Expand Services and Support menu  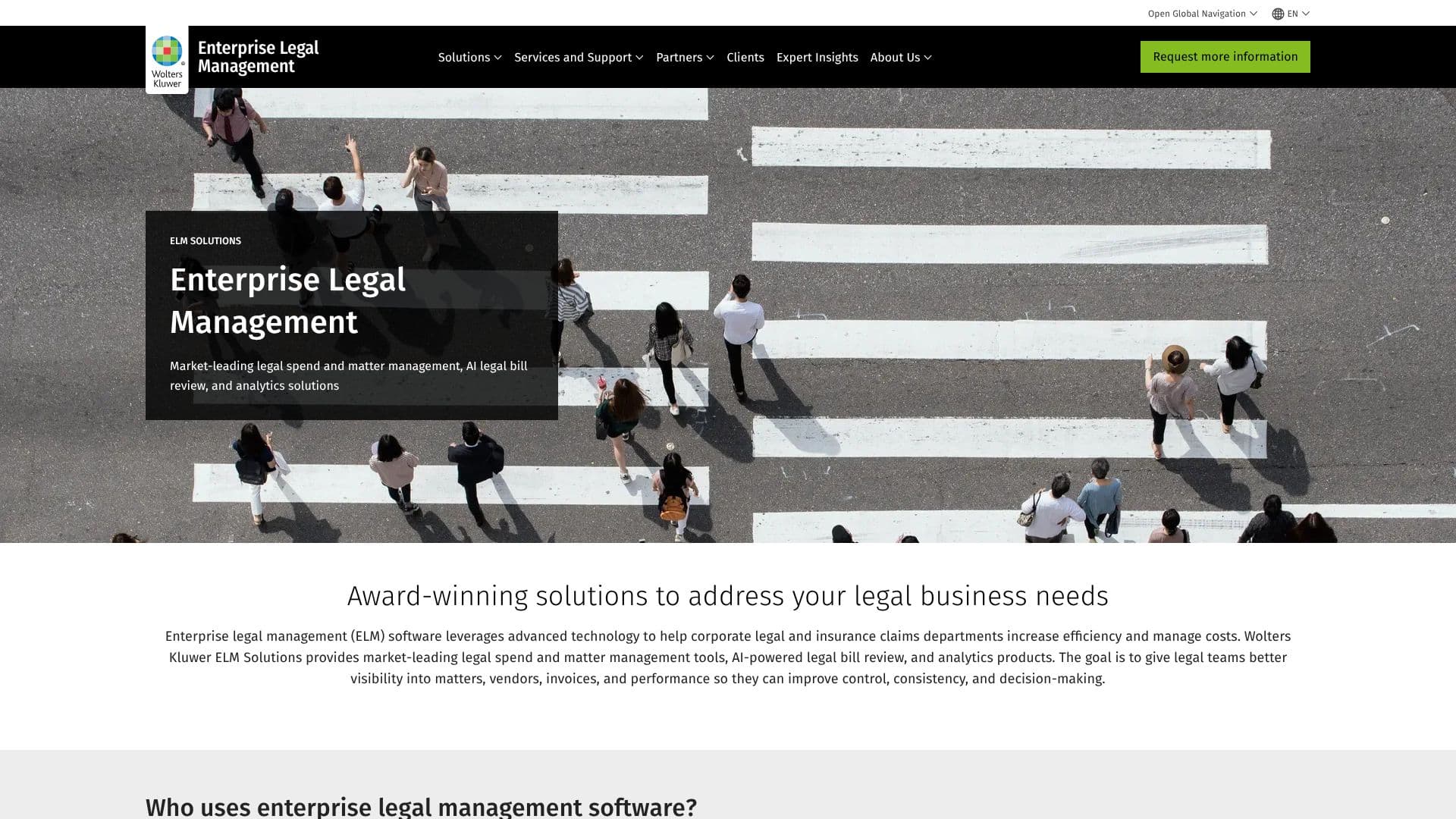click(x=579, y=58)
